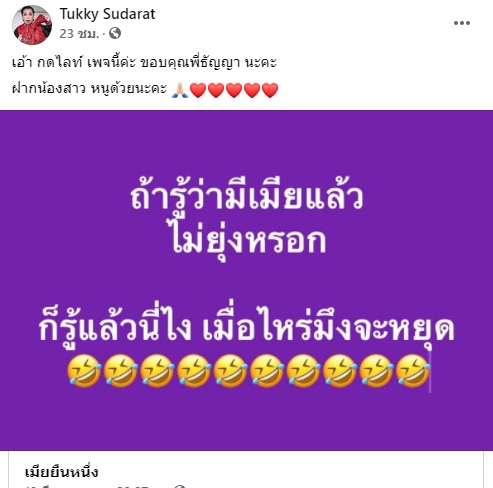Click the first rolling laughing emoji
The width and height of the screenshot is (493, 488).
pos(84,371)
